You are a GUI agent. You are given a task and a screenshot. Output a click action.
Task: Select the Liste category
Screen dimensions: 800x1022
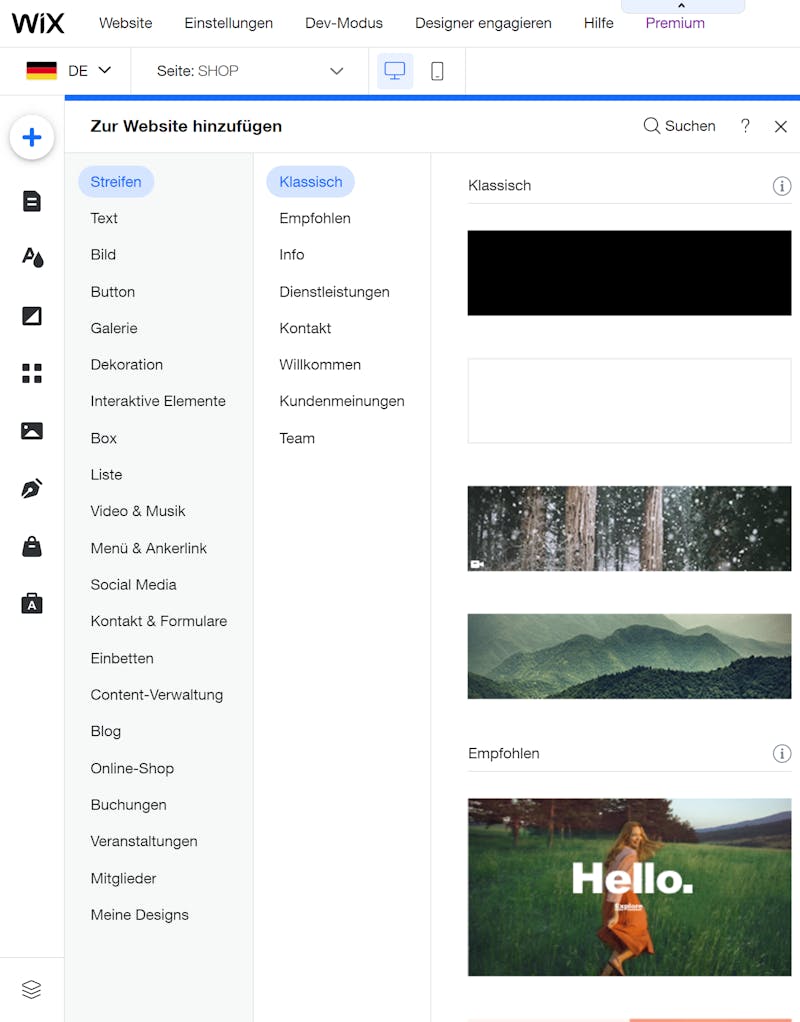[106, 475]
